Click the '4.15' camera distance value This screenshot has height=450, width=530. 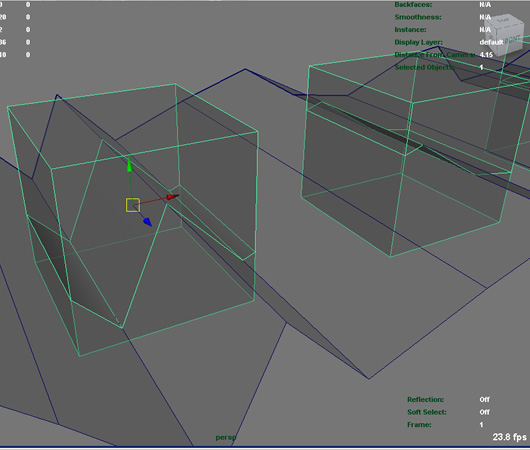(486, 55)
